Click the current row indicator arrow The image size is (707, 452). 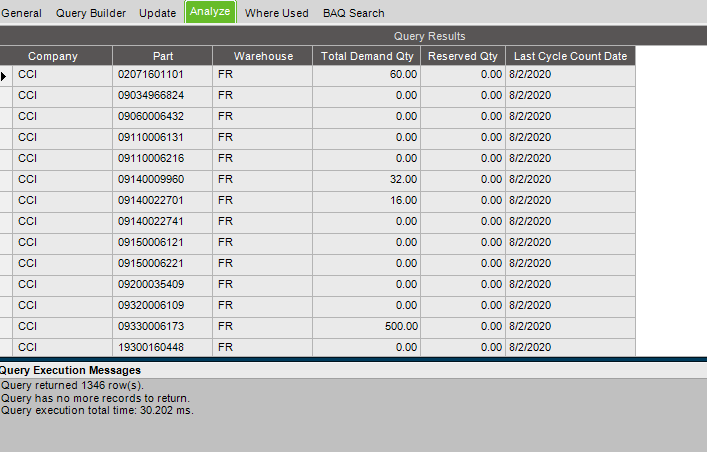pyautogui.click(x=4, y=76)
